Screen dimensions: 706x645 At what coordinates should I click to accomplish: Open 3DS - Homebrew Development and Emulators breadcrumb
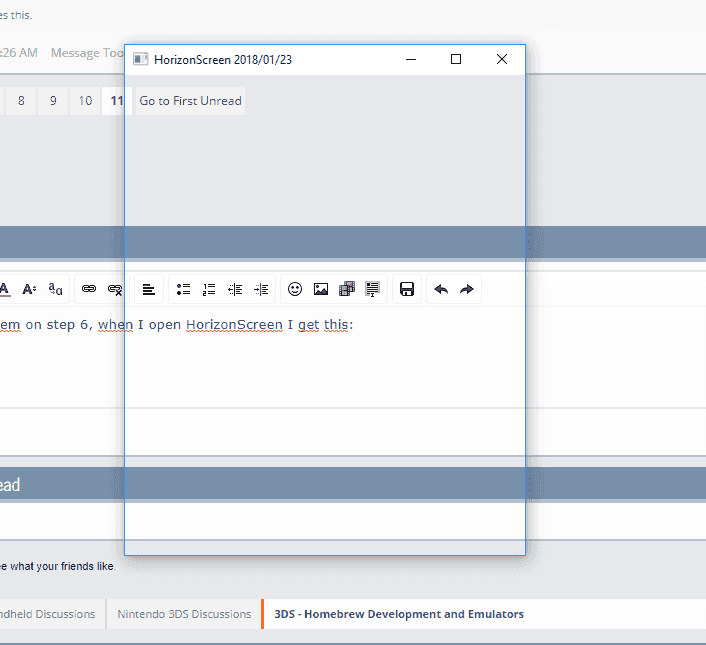coord(399,614)
